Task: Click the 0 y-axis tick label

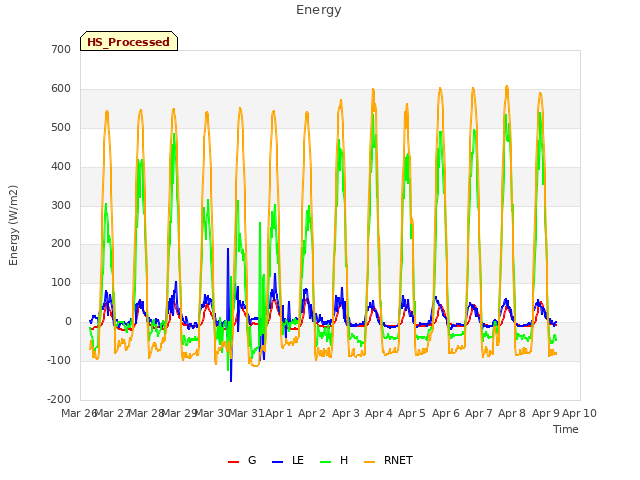Action: (68, 322)
